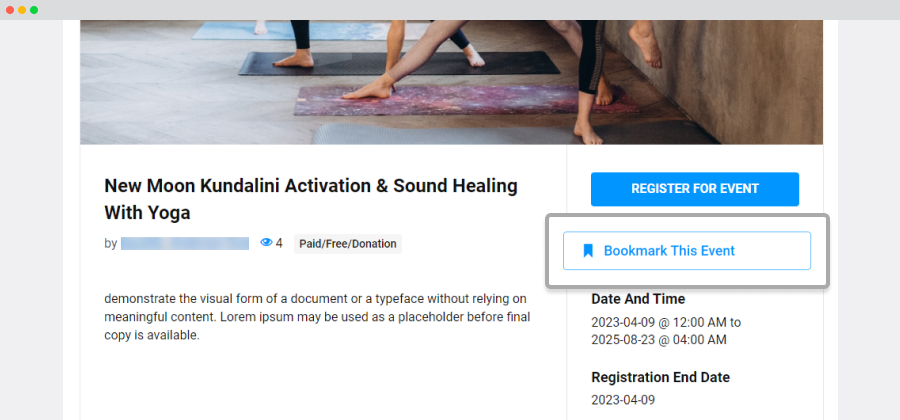Click the window title bar

pyautogui.click(x=450, y=10)
